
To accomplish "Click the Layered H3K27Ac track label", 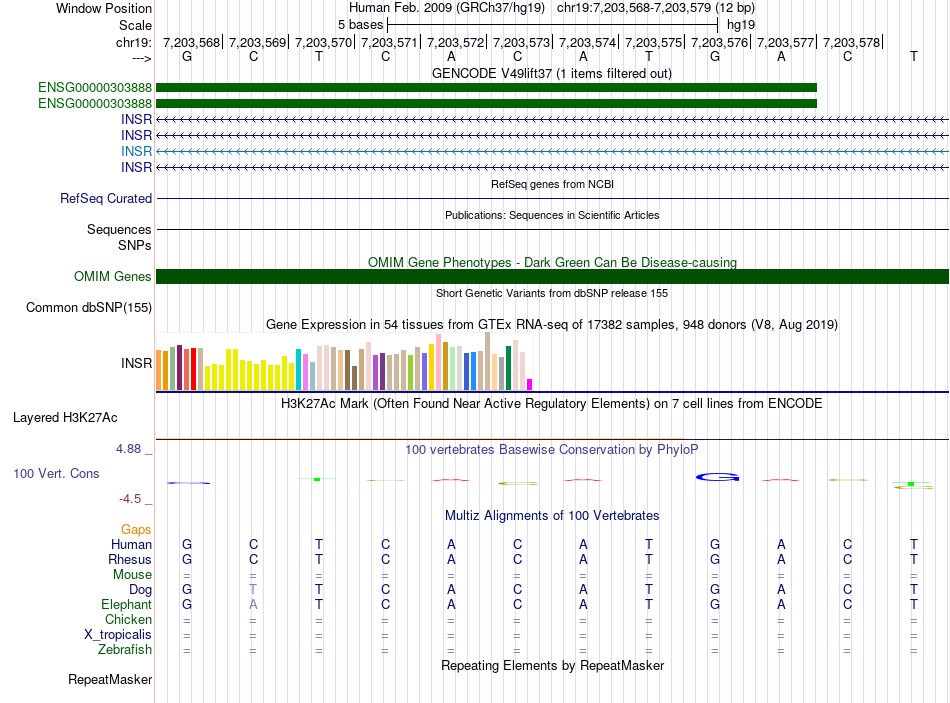I will (65, 418).
